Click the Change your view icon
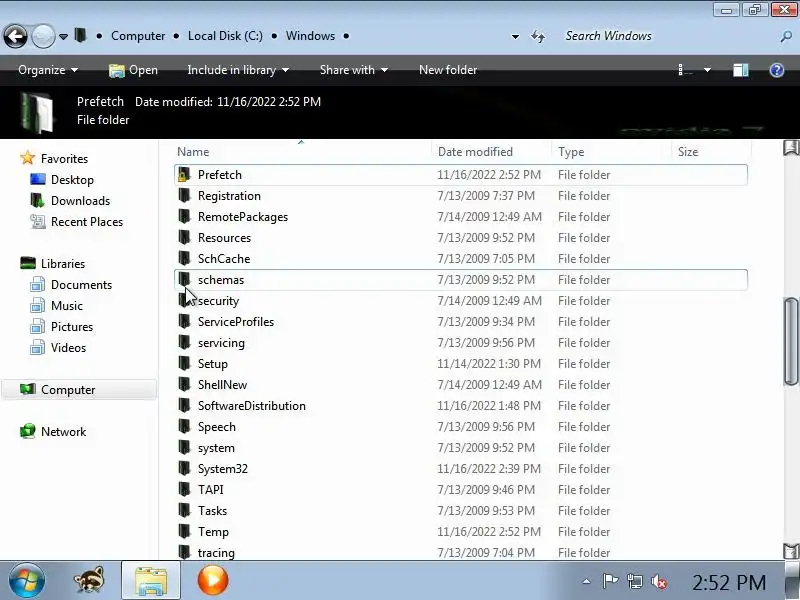The width and height of the screenshot is (800, 600). (685, 70)
